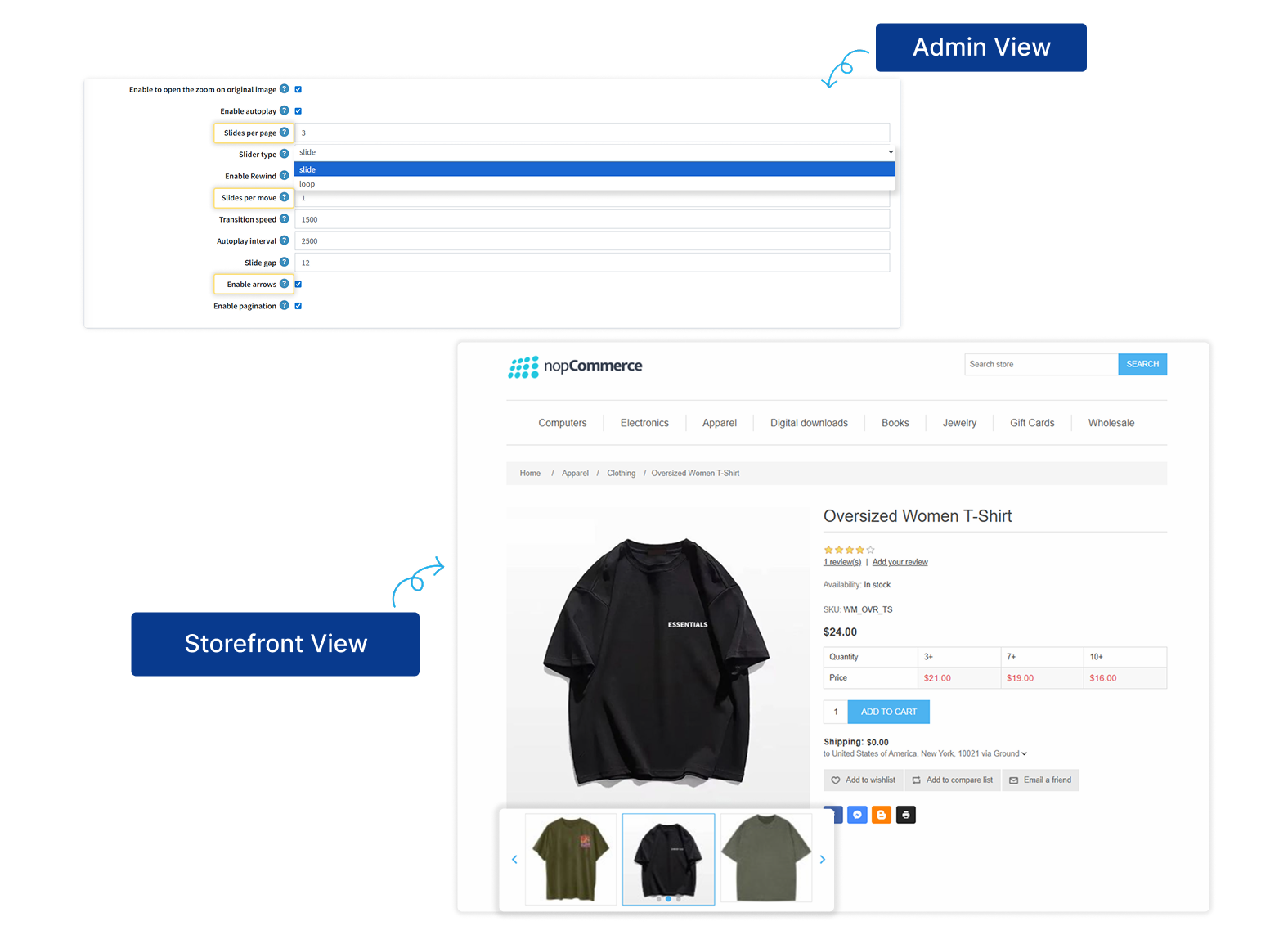Click the Search store input field

(1041, 364)
